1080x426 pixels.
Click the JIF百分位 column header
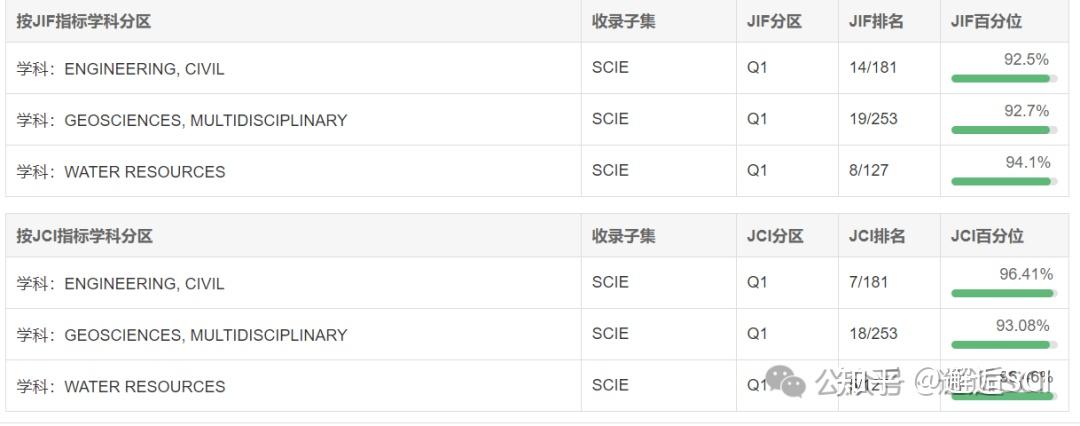(986, 21)
